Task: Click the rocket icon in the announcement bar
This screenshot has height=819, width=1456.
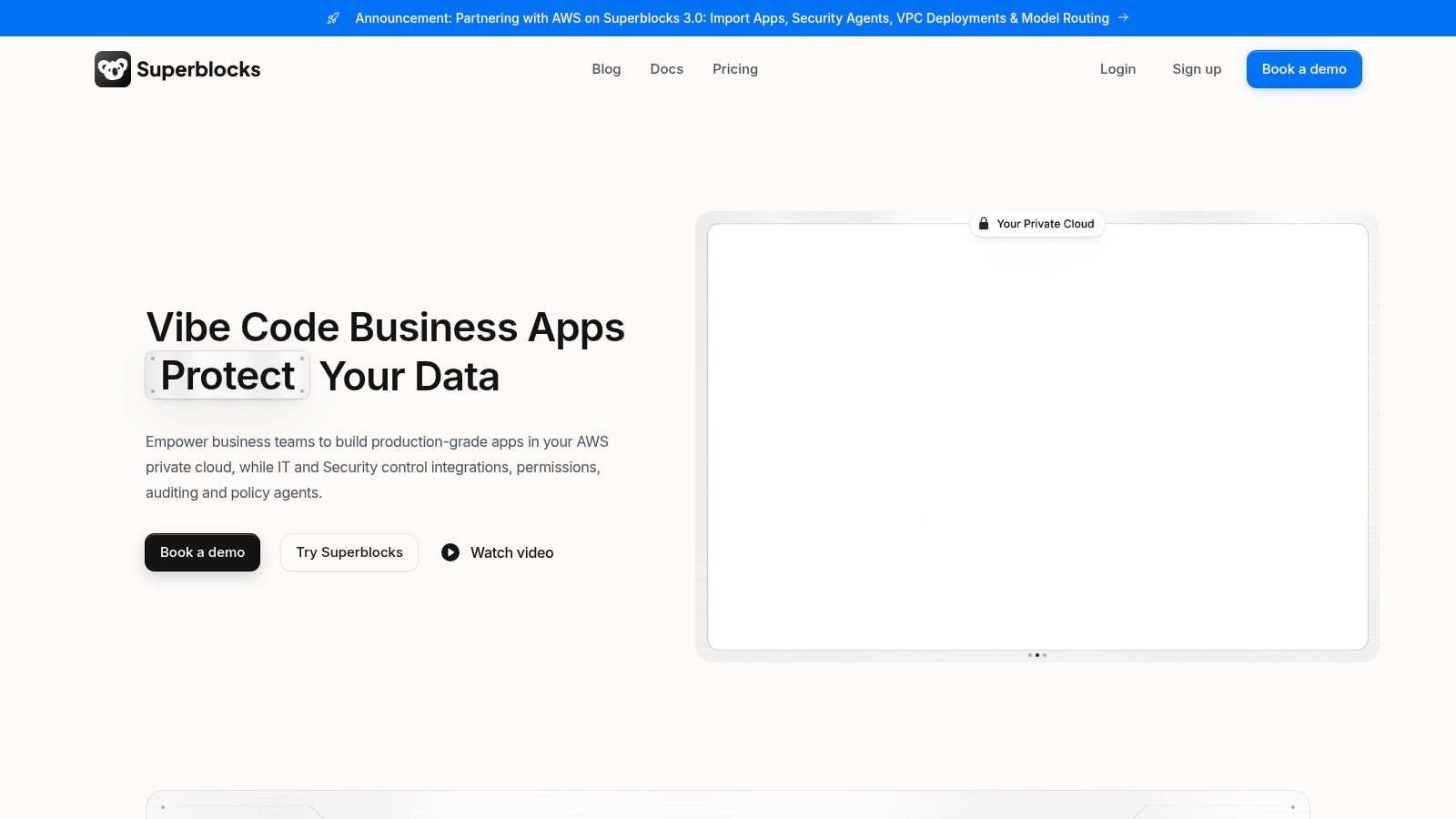Action: coord(333,18)
